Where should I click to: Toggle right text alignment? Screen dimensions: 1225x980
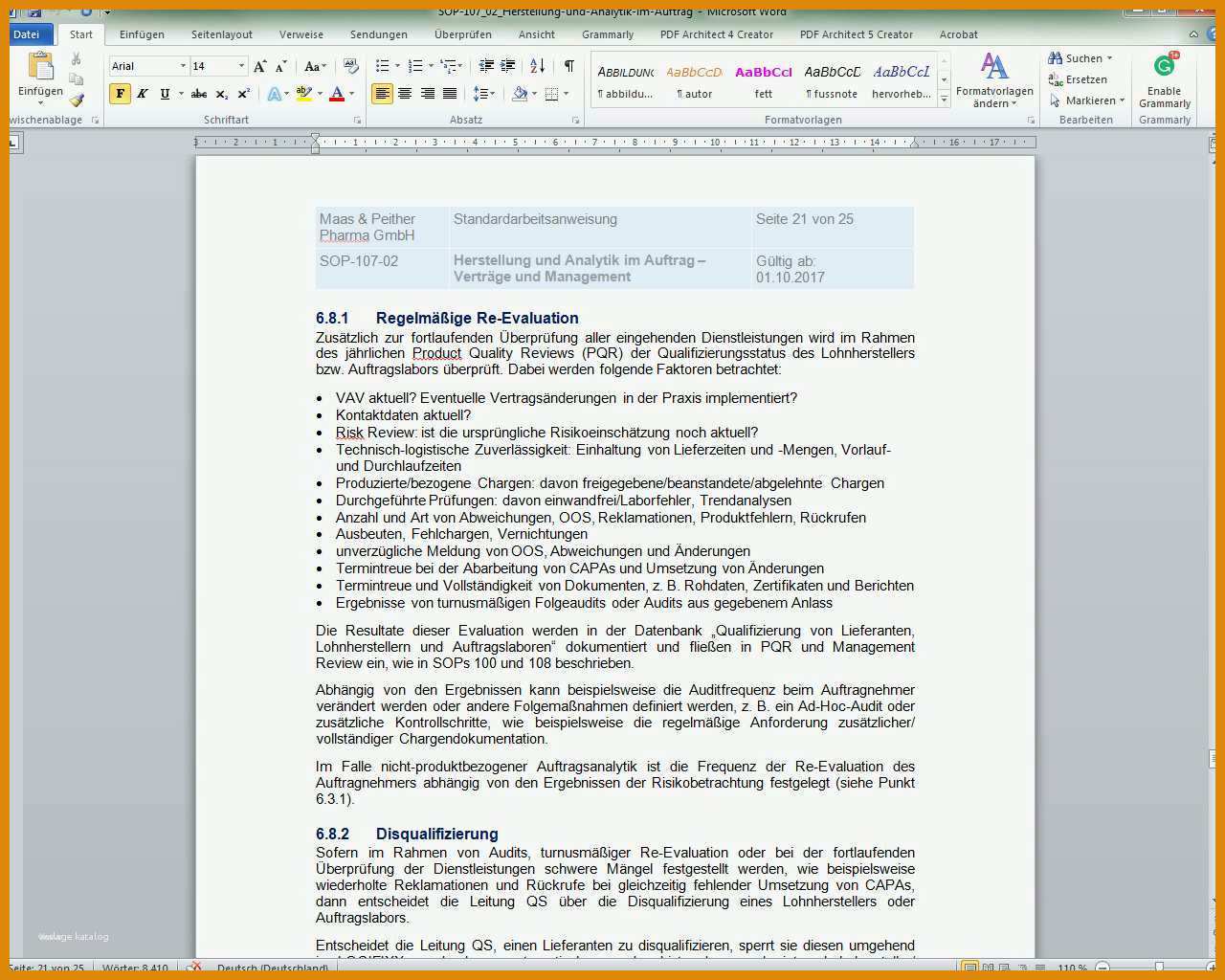(x=427, y=94)
